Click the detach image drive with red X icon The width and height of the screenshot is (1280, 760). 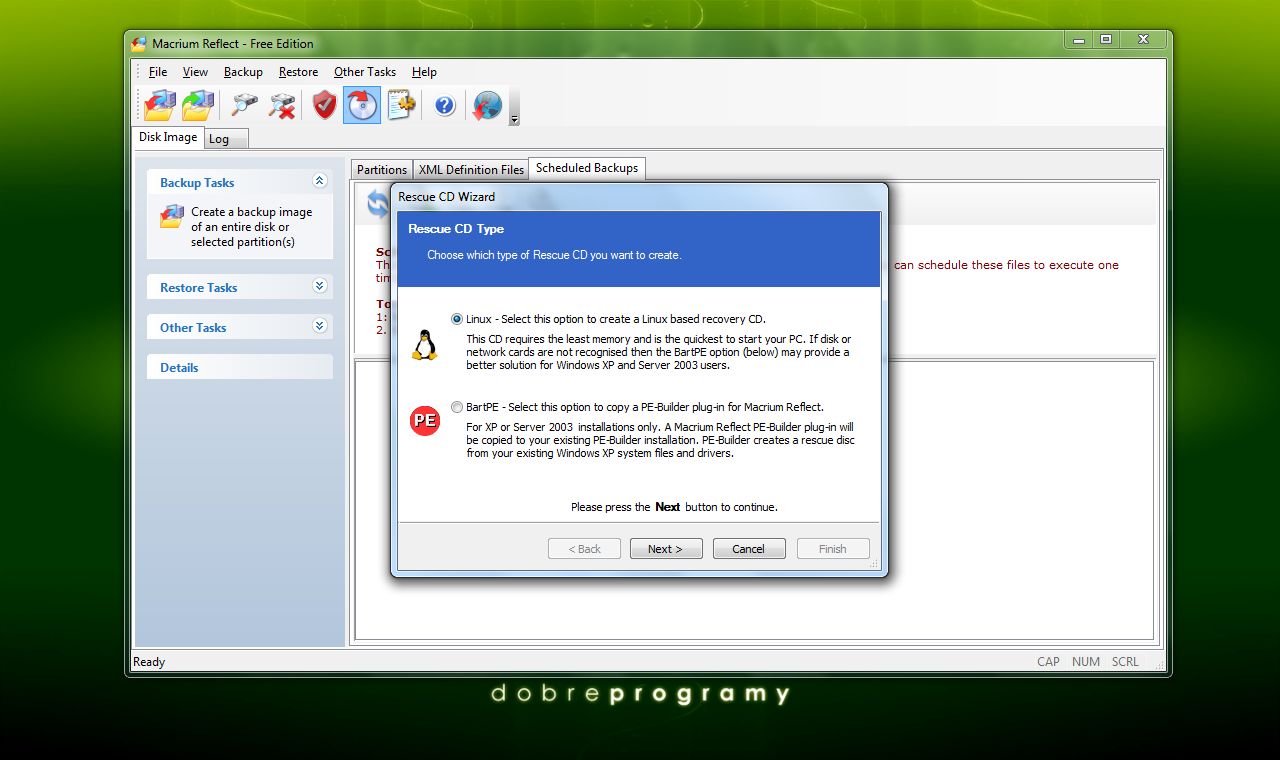282,104
